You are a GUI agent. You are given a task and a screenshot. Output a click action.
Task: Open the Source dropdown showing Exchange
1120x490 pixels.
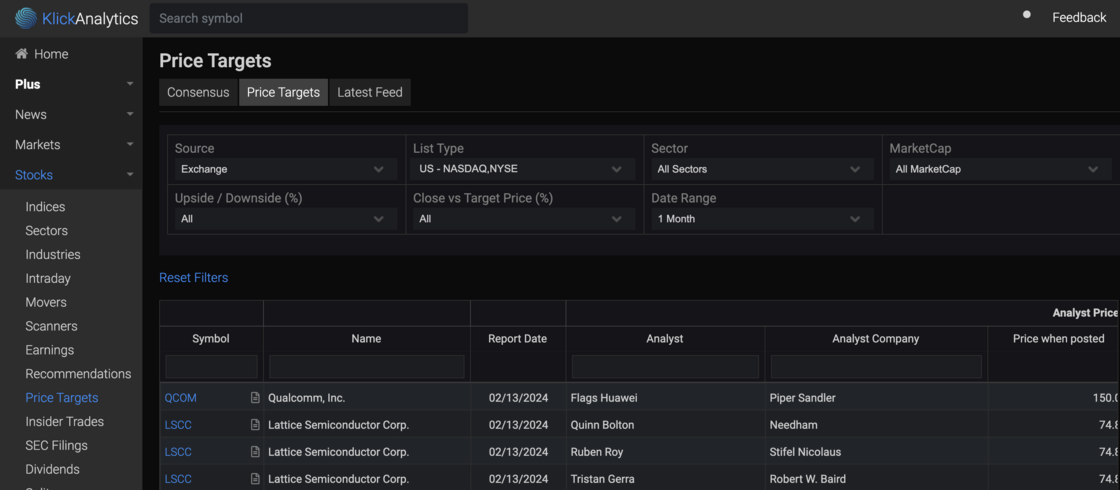tap(286, 169)
